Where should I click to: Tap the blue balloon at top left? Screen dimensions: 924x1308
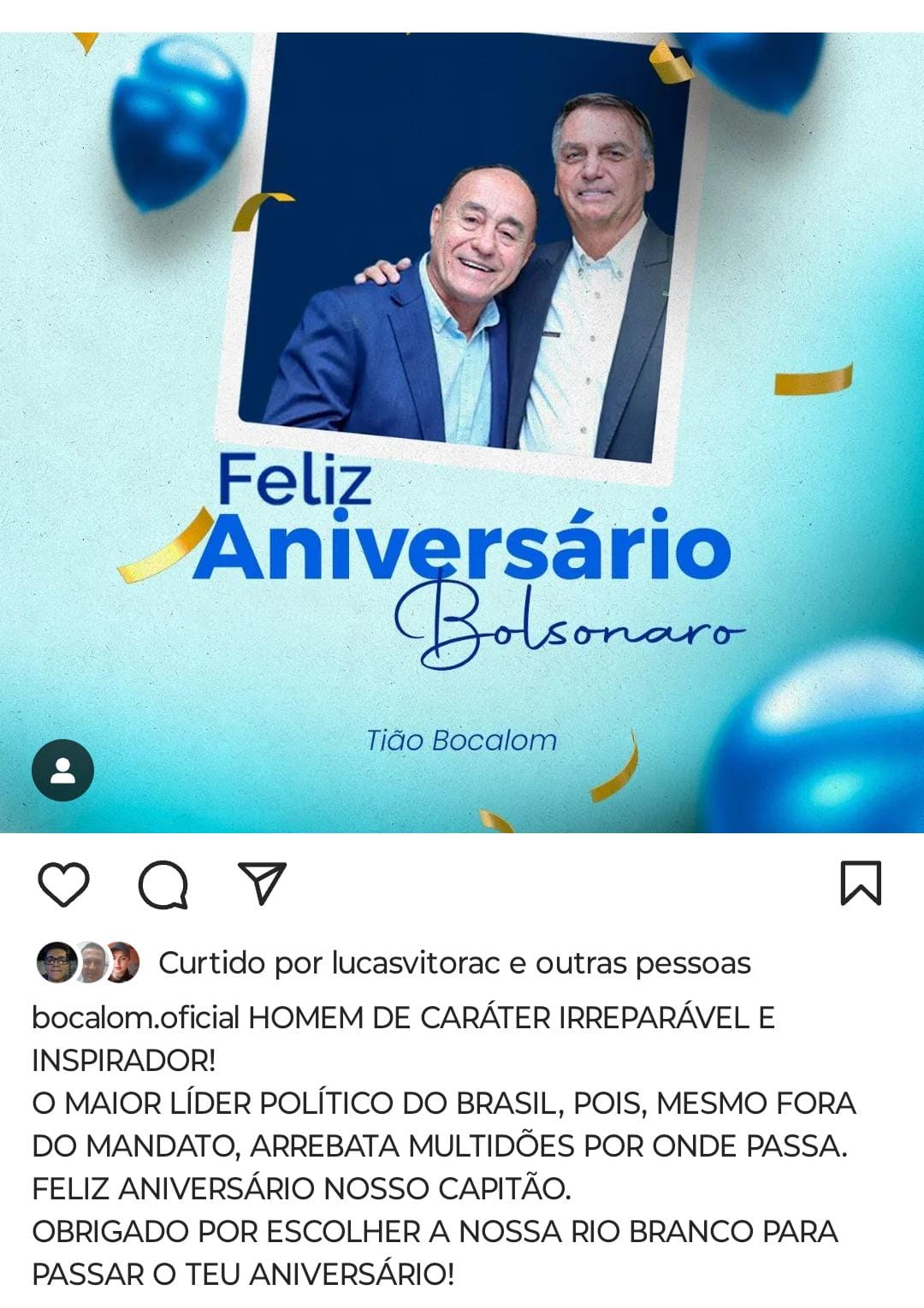[x=178, y=121]
